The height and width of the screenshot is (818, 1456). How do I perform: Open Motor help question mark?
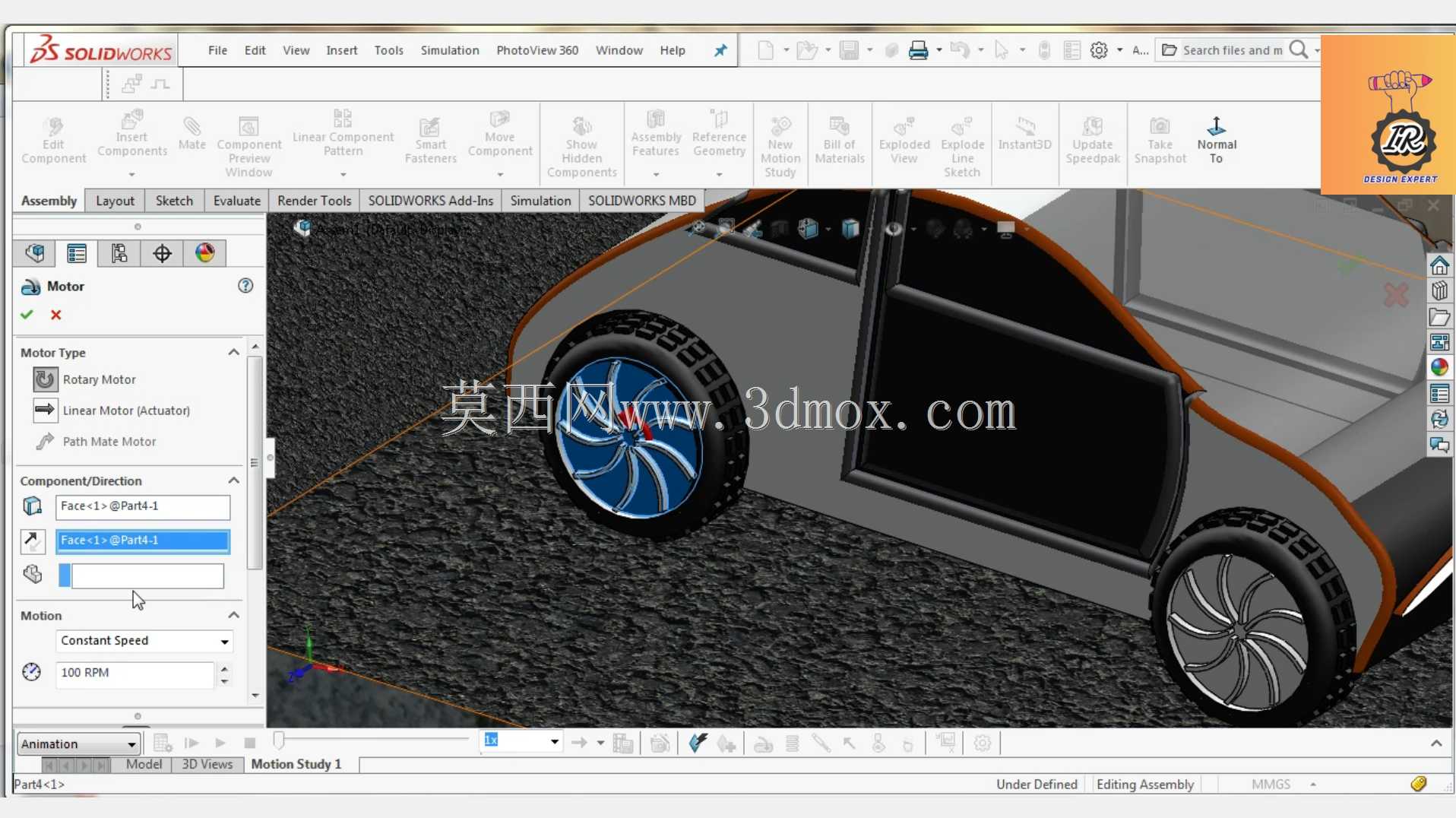245,286
